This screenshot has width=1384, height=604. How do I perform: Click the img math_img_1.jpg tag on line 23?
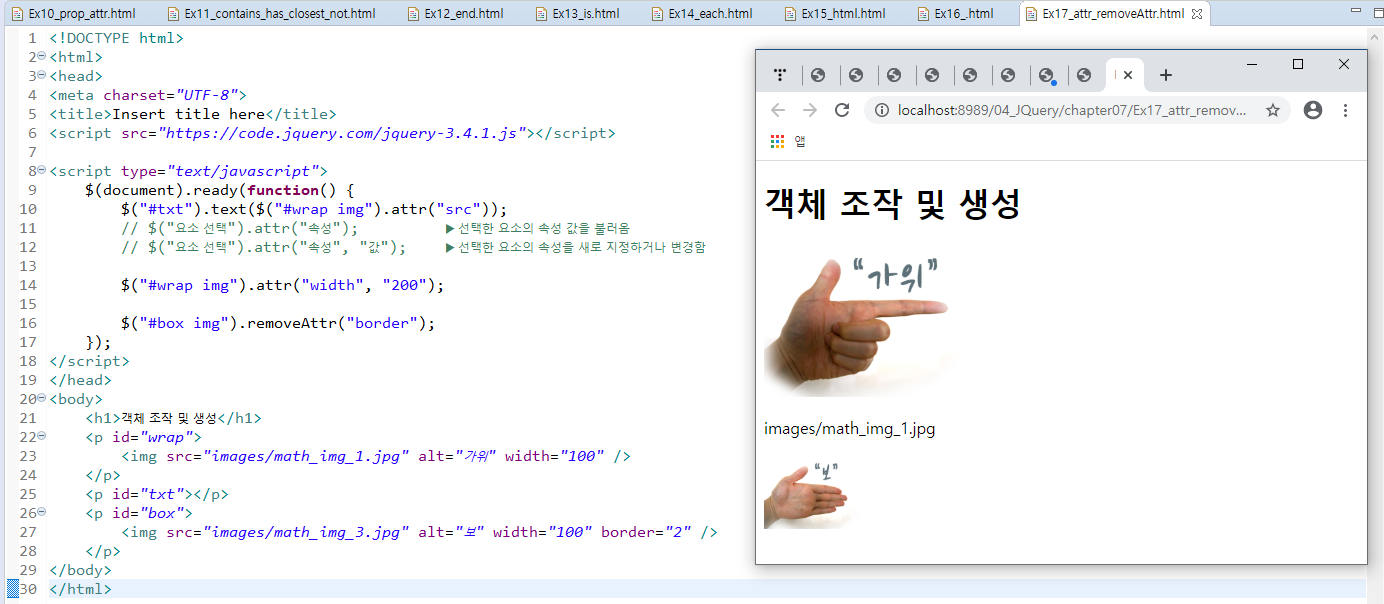(x=376, y=456)
